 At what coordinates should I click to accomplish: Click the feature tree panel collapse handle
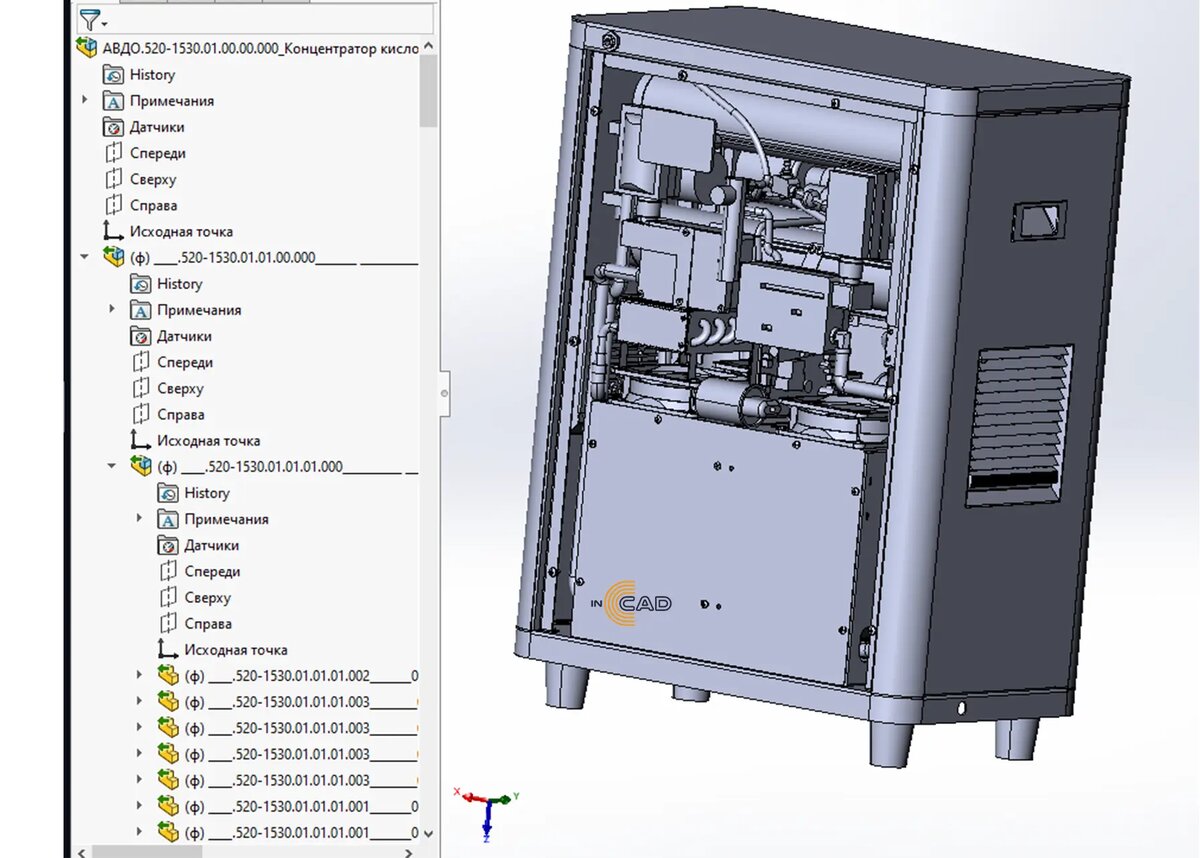pos(445,393)
